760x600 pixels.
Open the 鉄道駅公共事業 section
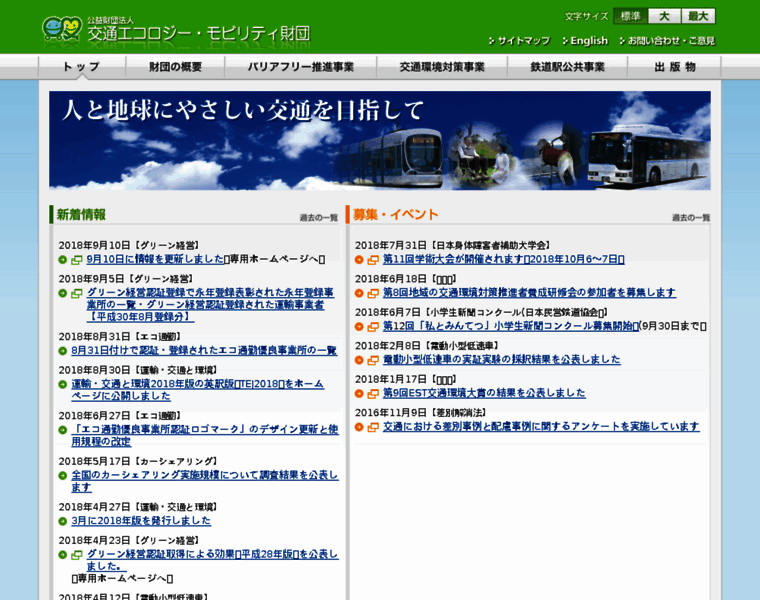[x=566, y=67]
